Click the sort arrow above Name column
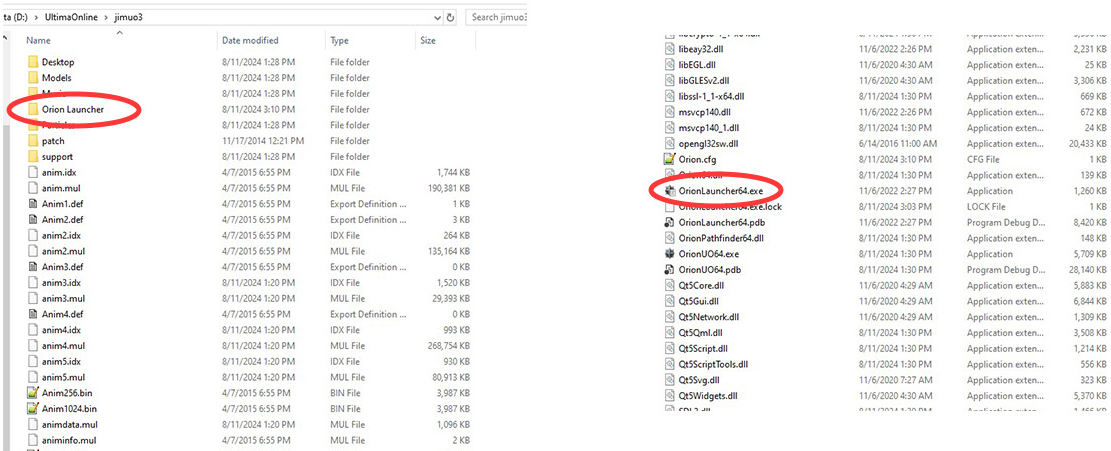This screenshot has height=451, width=1111. (x=119, y=32)
